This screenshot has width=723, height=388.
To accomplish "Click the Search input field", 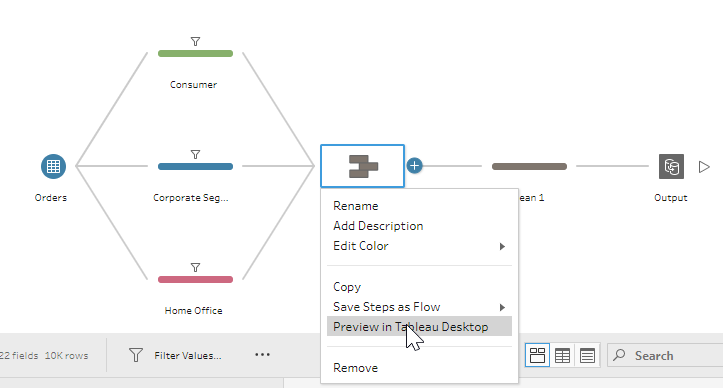I will [665, 355].
